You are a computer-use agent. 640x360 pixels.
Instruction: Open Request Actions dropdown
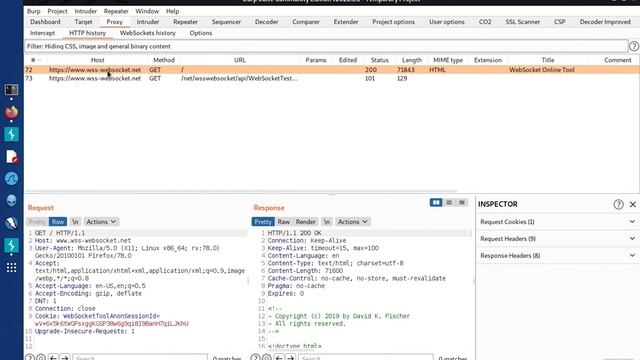click(x=101, y=222)
